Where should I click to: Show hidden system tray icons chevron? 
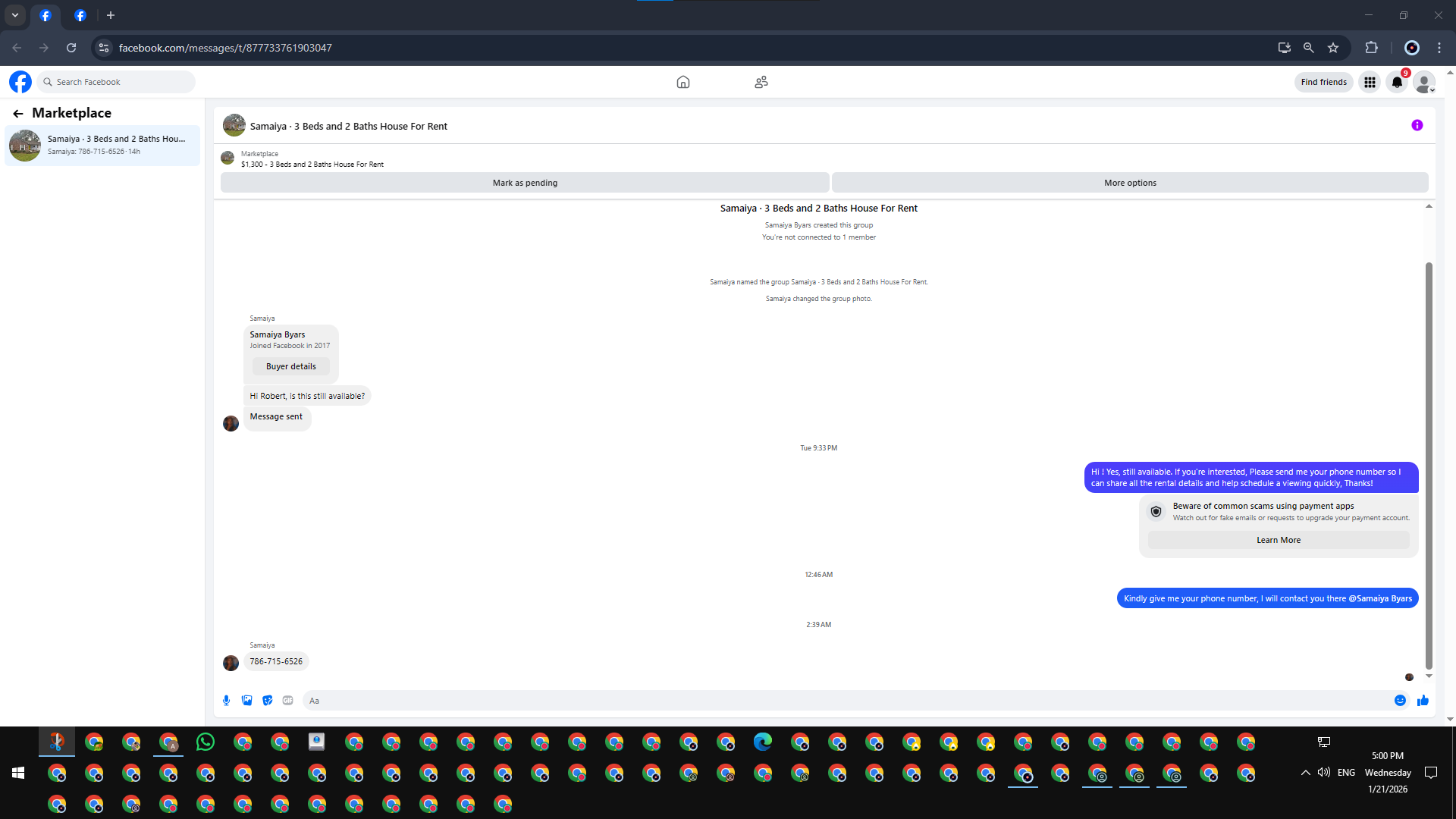tap(1305, 773)
